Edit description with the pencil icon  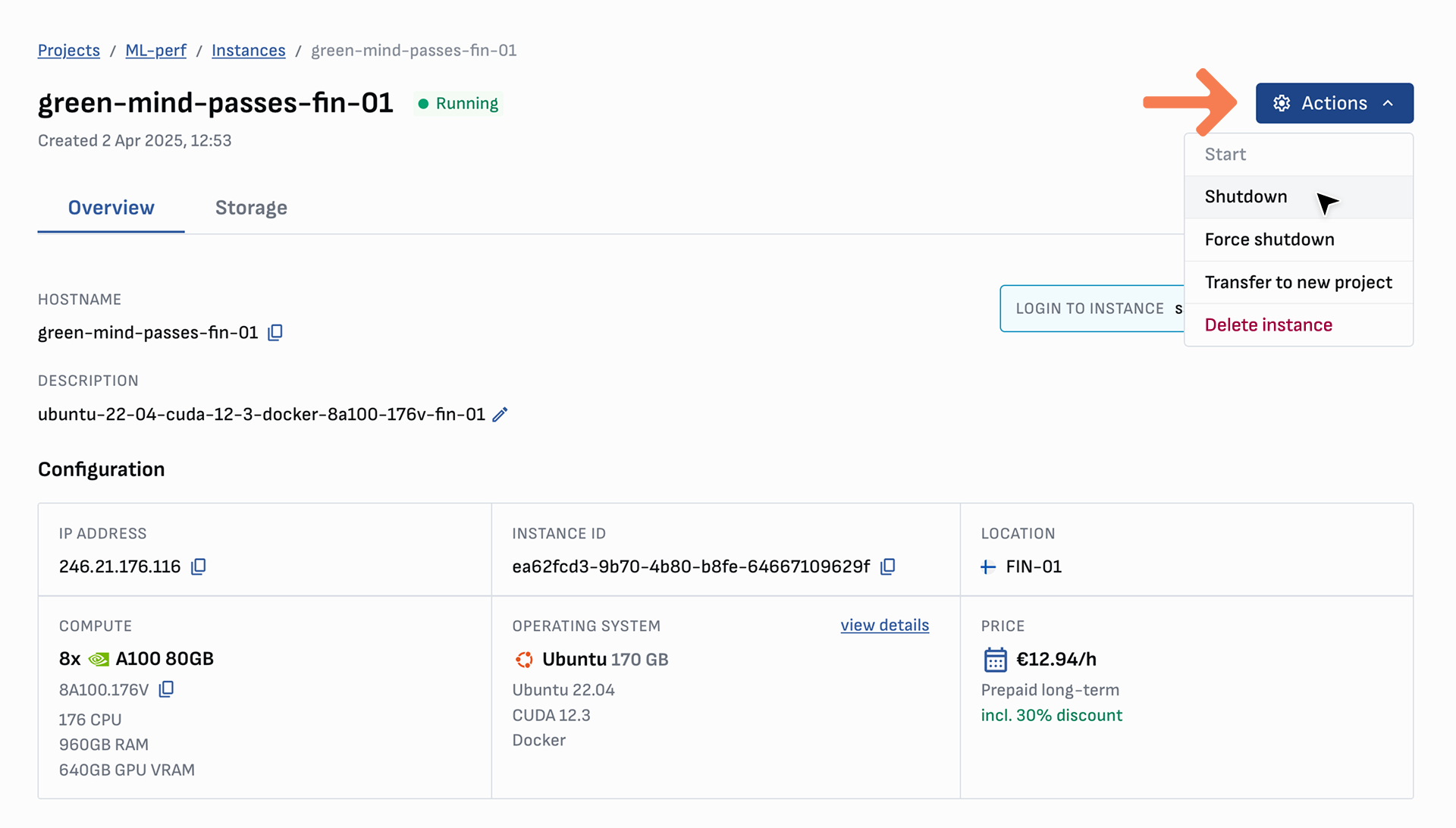click(500, 415)
